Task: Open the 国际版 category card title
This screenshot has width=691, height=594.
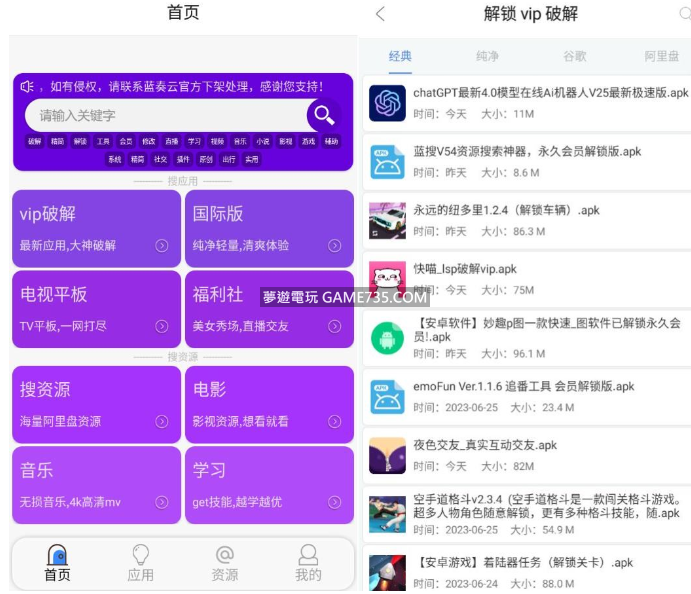Action: pos(218,214)
